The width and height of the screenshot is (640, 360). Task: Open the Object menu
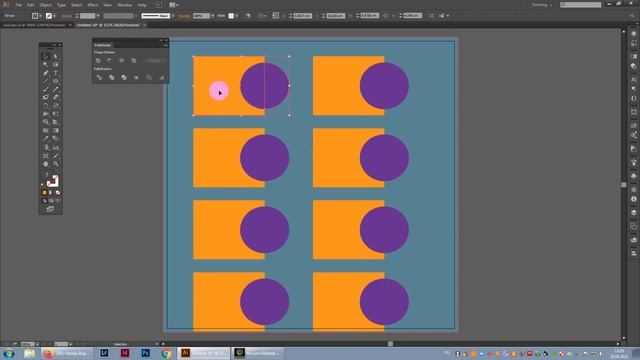pos(45,5)
